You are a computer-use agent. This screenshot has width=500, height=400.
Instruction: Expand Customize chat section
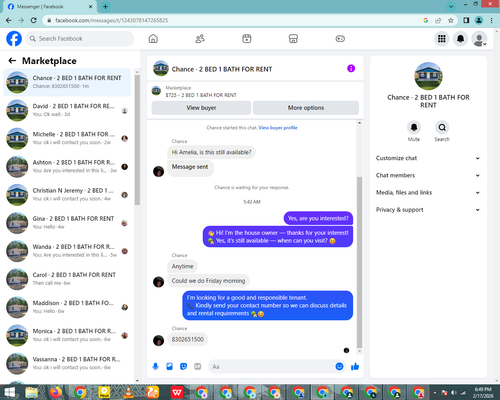point(428,158)
